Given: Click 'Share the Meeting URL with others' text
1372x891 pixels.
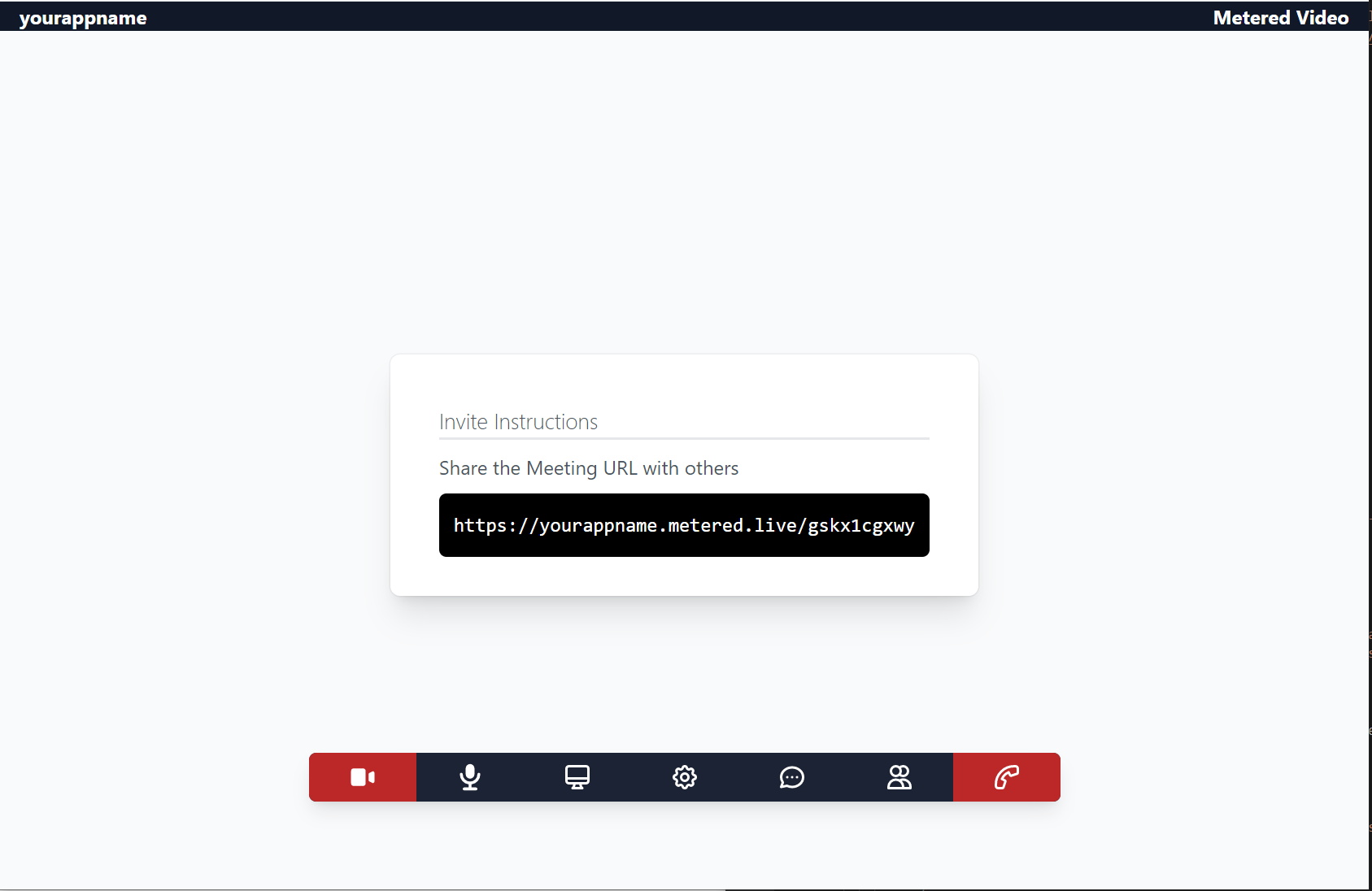Looking at the screenshot, I should (x=589, y=468).
